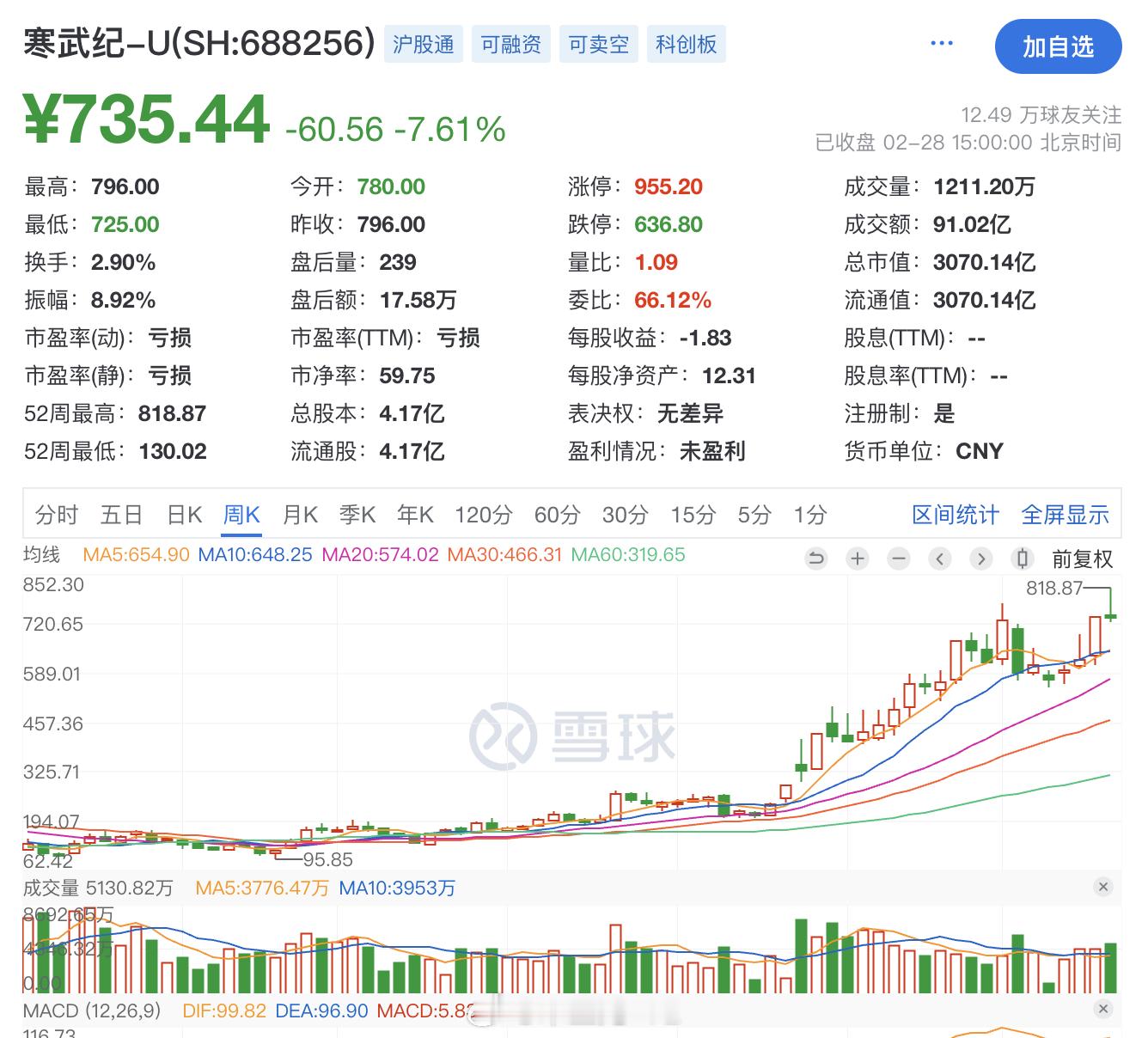Click the MA30:466.31 legend label
The width and height of the screenshot is (1148, 1038).
tap(504, 554)
